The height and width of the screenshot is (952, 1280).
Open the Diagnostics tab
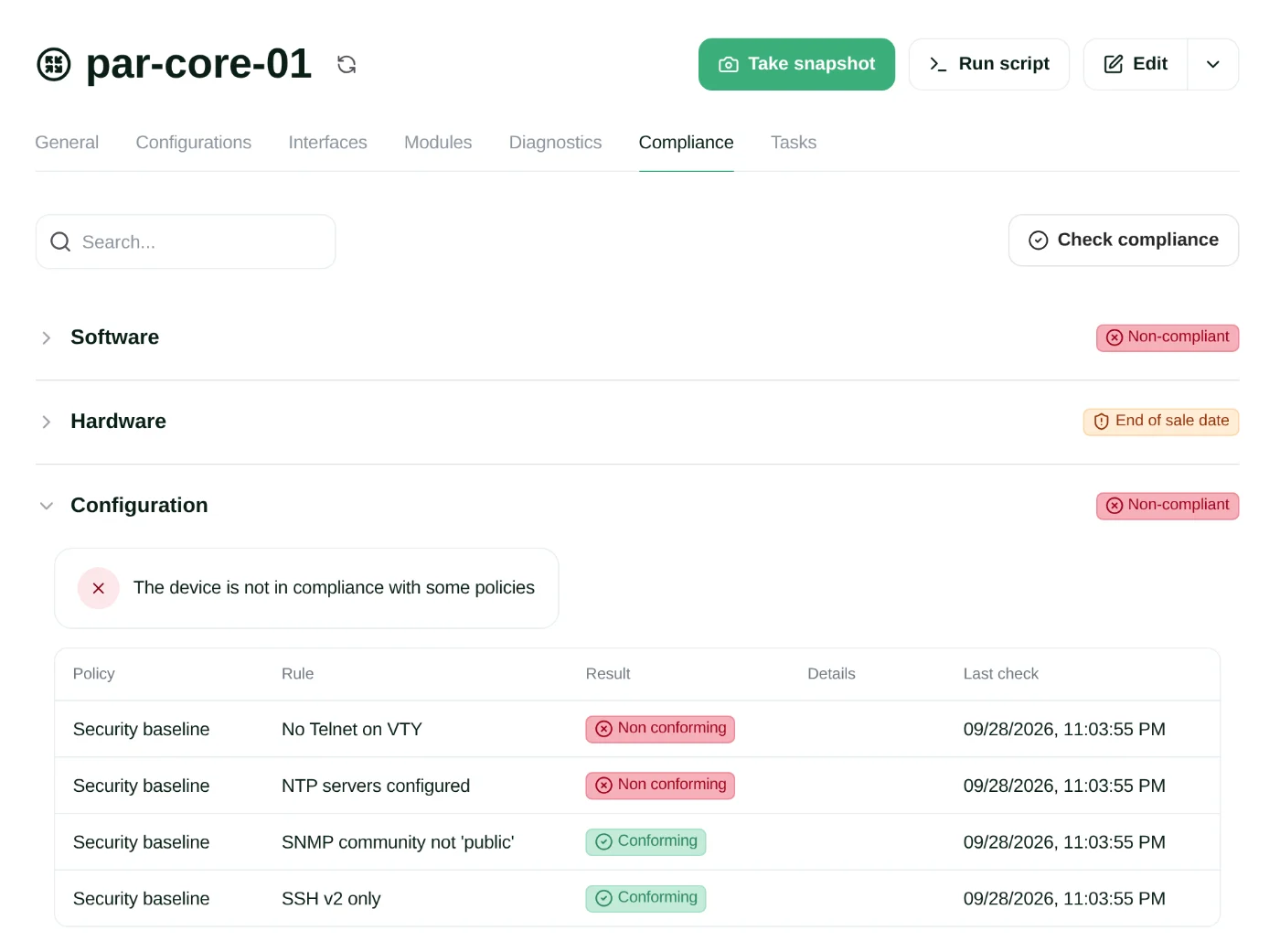[x=555, y=143]
